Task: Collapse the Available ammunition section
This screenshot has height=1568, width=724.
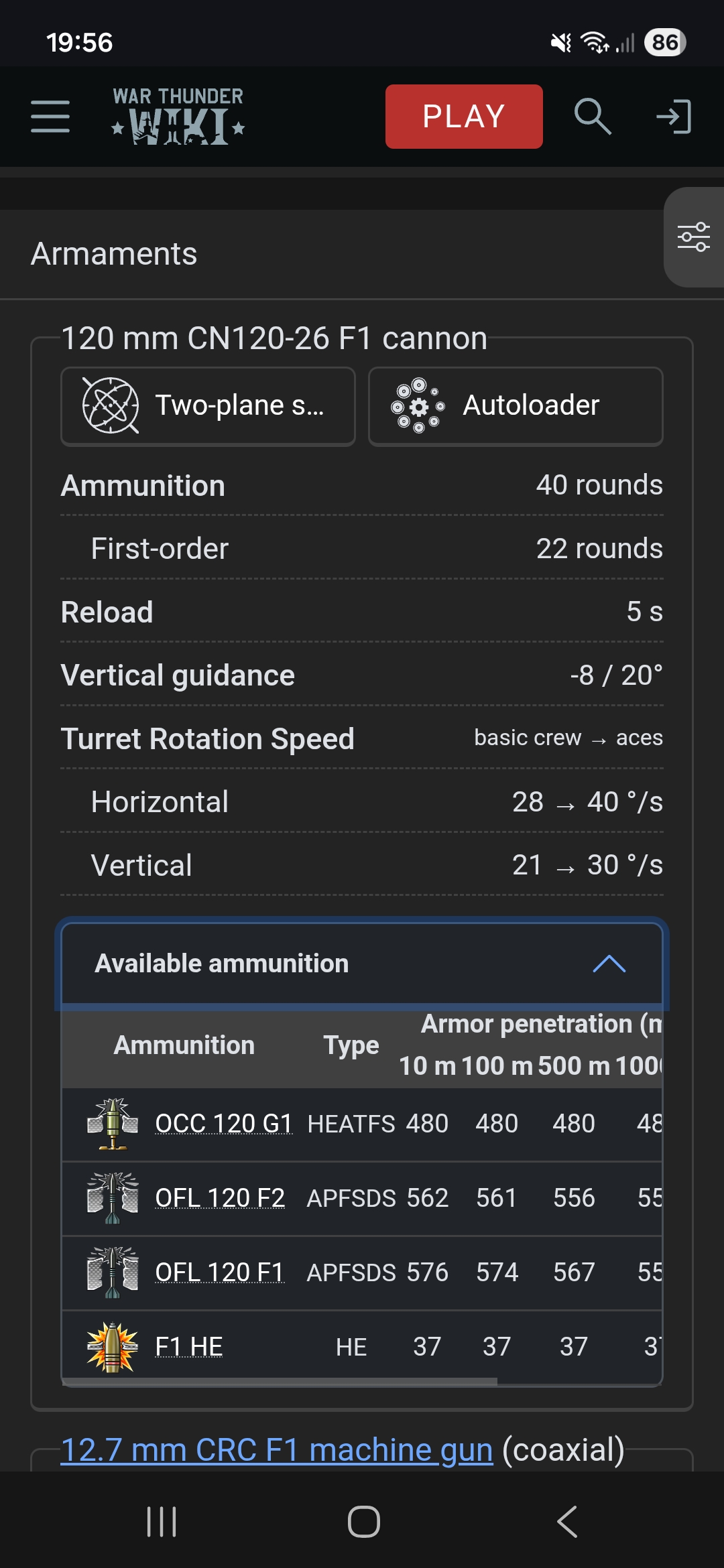Action: click(x=362, y=964)
